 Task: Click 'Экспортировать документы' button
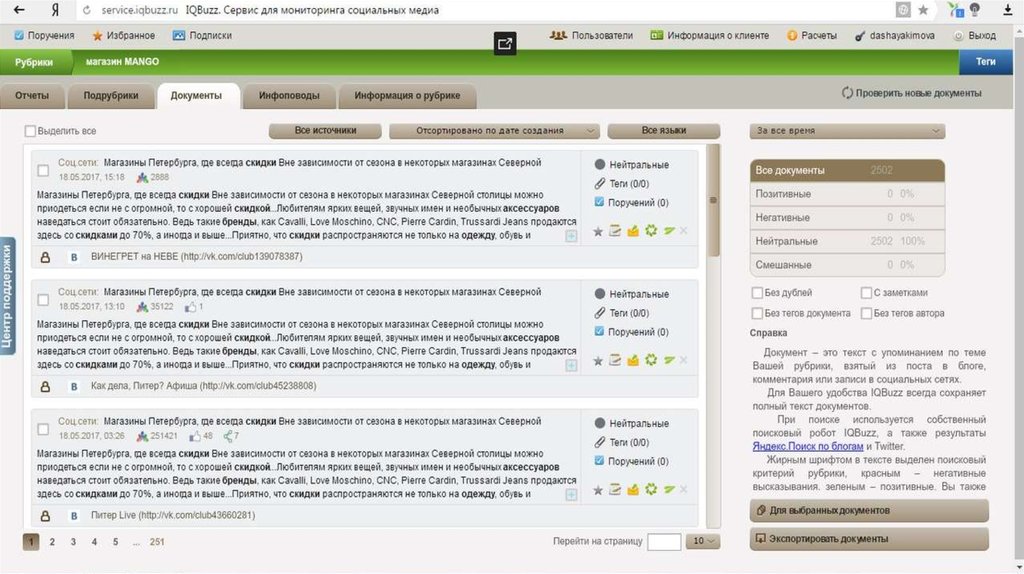click(x=869, y=539)
